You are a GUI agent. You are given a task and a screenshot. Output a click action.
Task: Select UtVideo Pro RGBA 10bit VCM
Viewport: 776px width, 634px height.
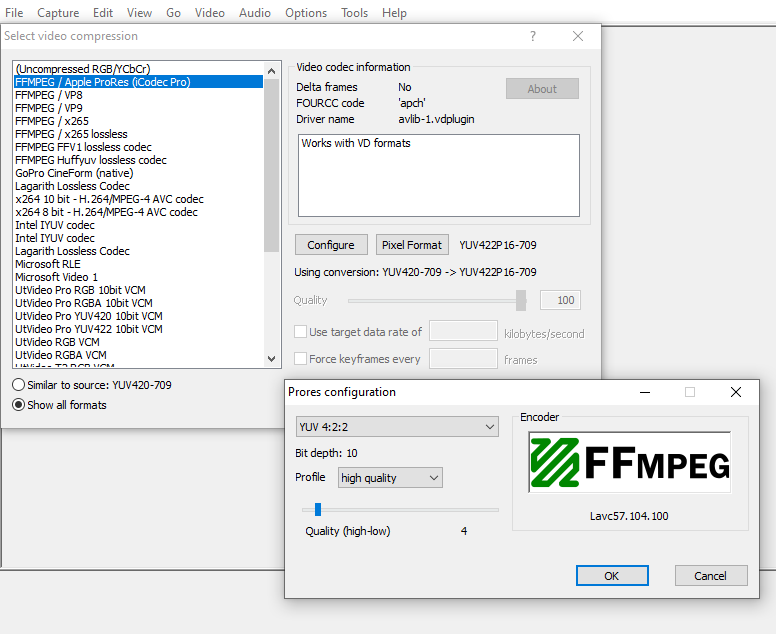pyautogui.click(x=139, y=303)
